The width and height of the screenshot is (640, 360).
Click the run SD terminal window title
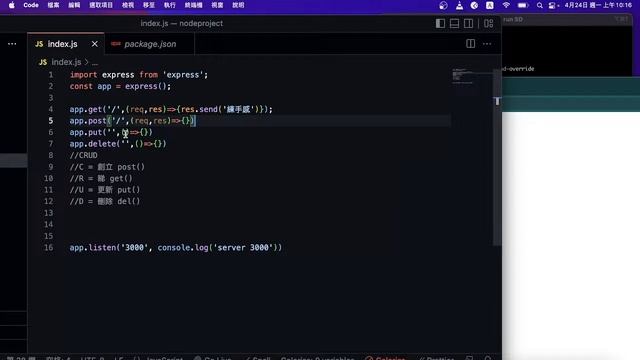(x=513, y=20)
